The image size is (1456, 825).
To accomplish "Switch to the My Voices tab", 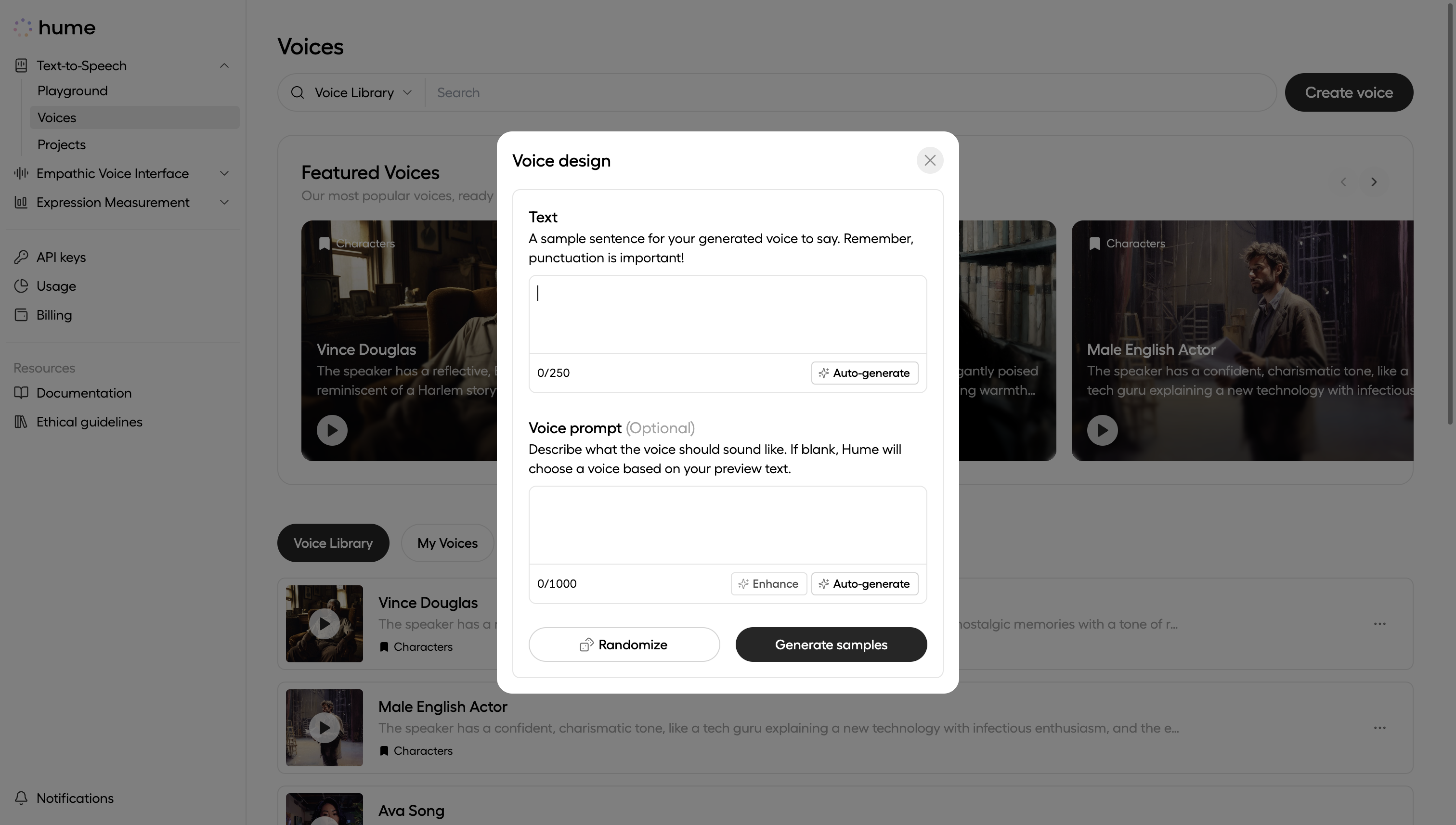I will pos(447,543).
